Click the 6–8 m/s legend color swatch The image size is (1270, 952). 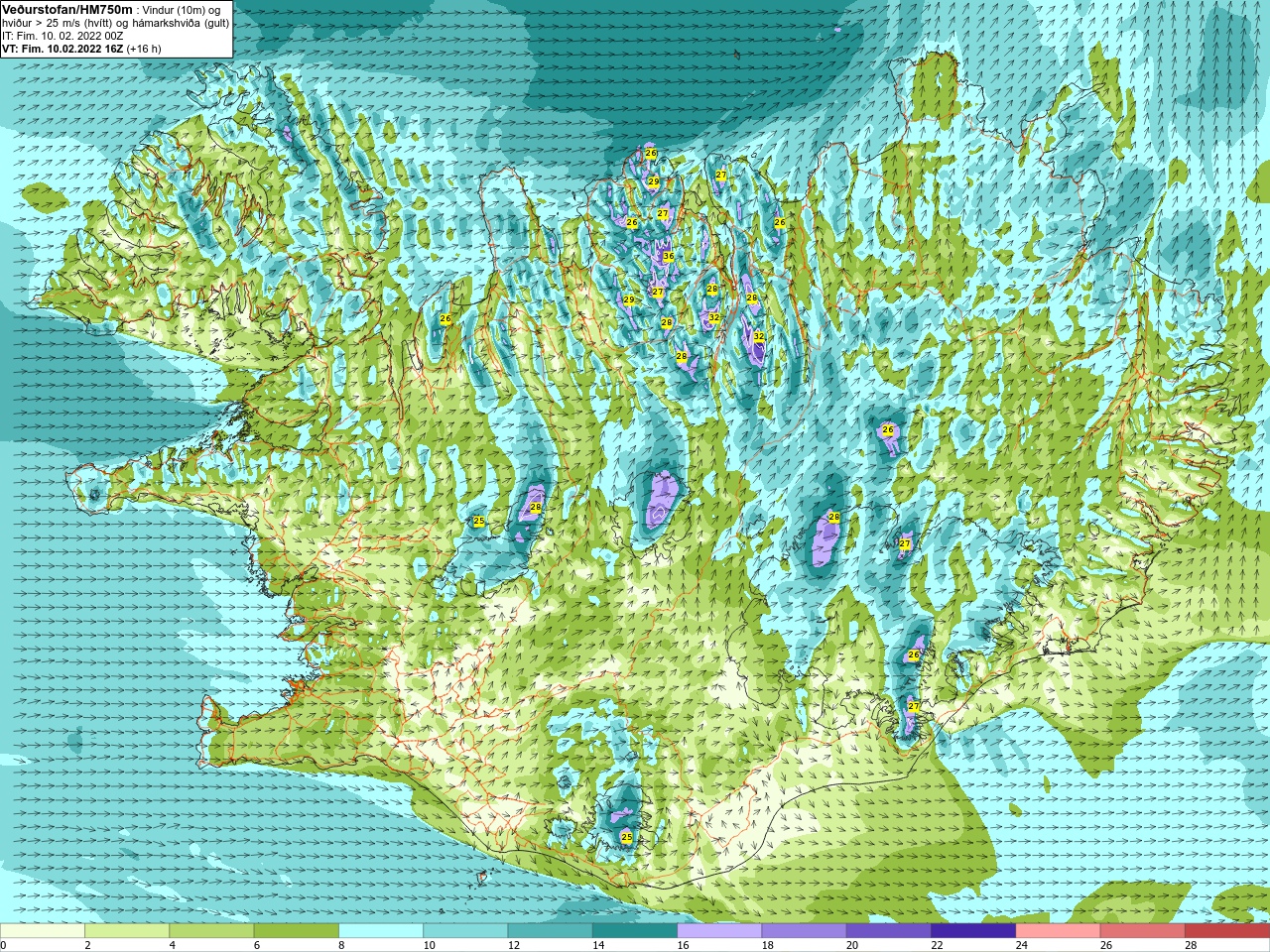click(297, 931)
